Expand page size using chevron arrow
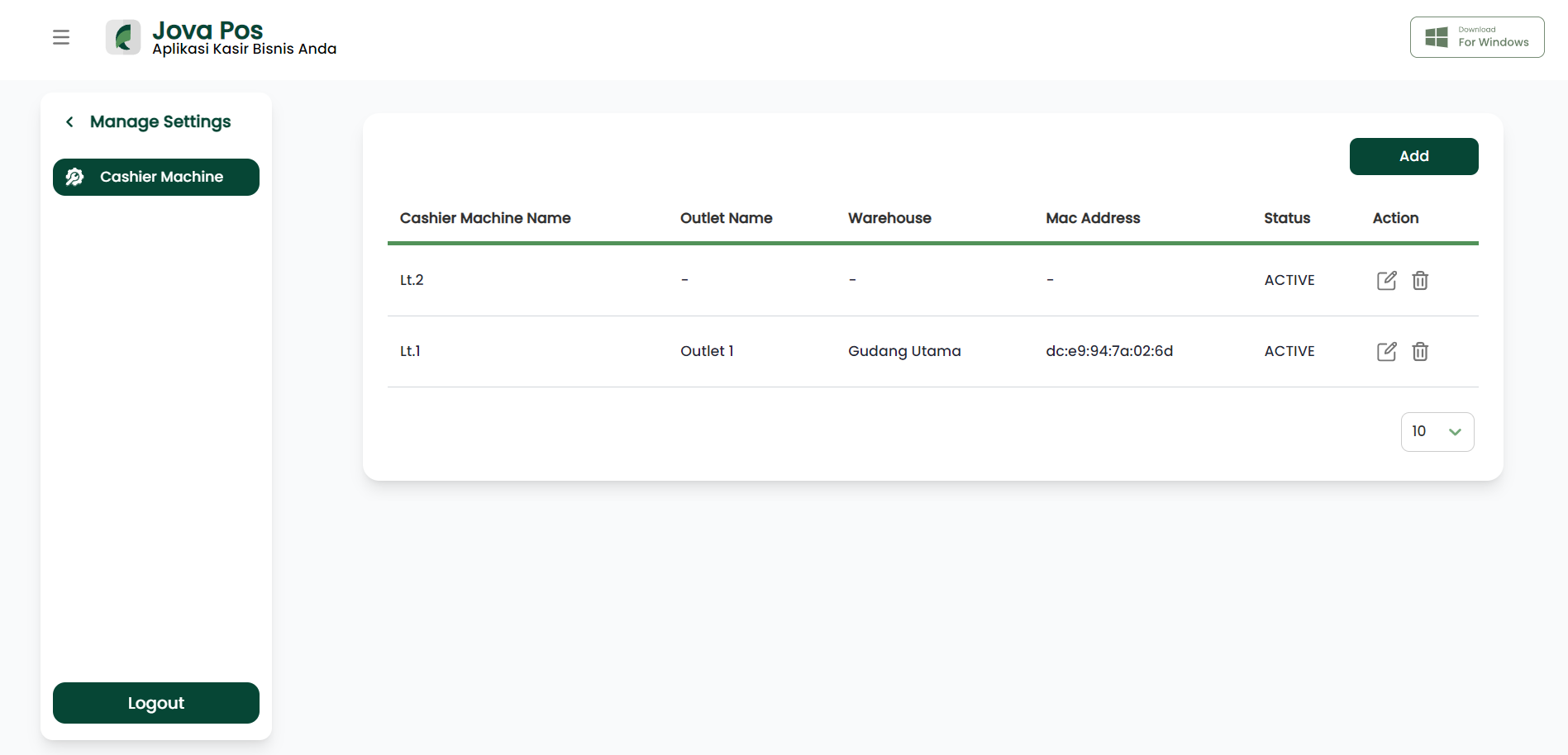The height and width of the screenshot is (755, 1568). click(x=1456, y=432)
